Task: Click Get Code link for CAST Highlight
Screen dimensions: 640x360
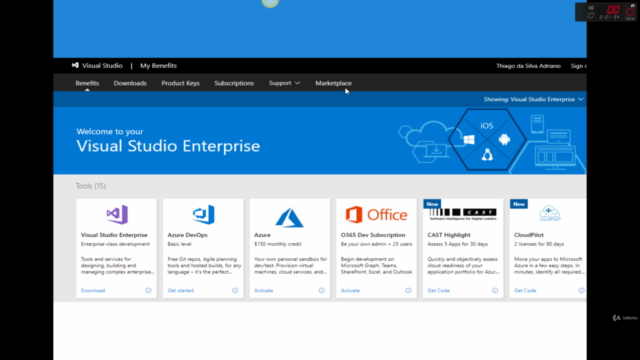Action: [438, 290]
